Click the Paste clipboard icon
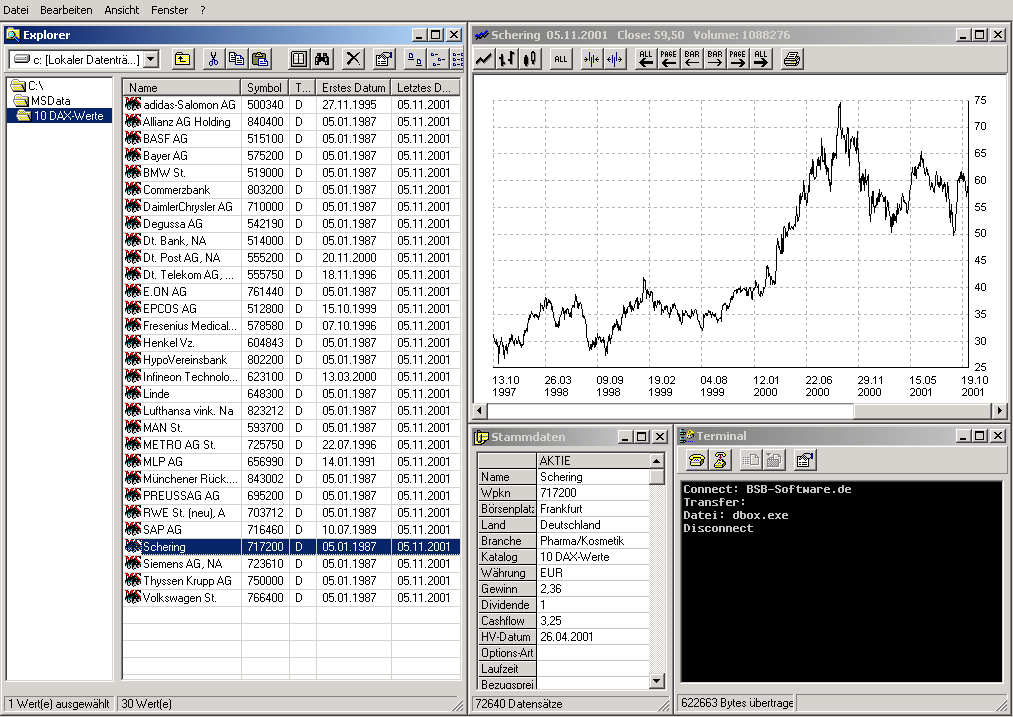The image size is (1013, 717). pyautogui.click(x=260, y=59)
